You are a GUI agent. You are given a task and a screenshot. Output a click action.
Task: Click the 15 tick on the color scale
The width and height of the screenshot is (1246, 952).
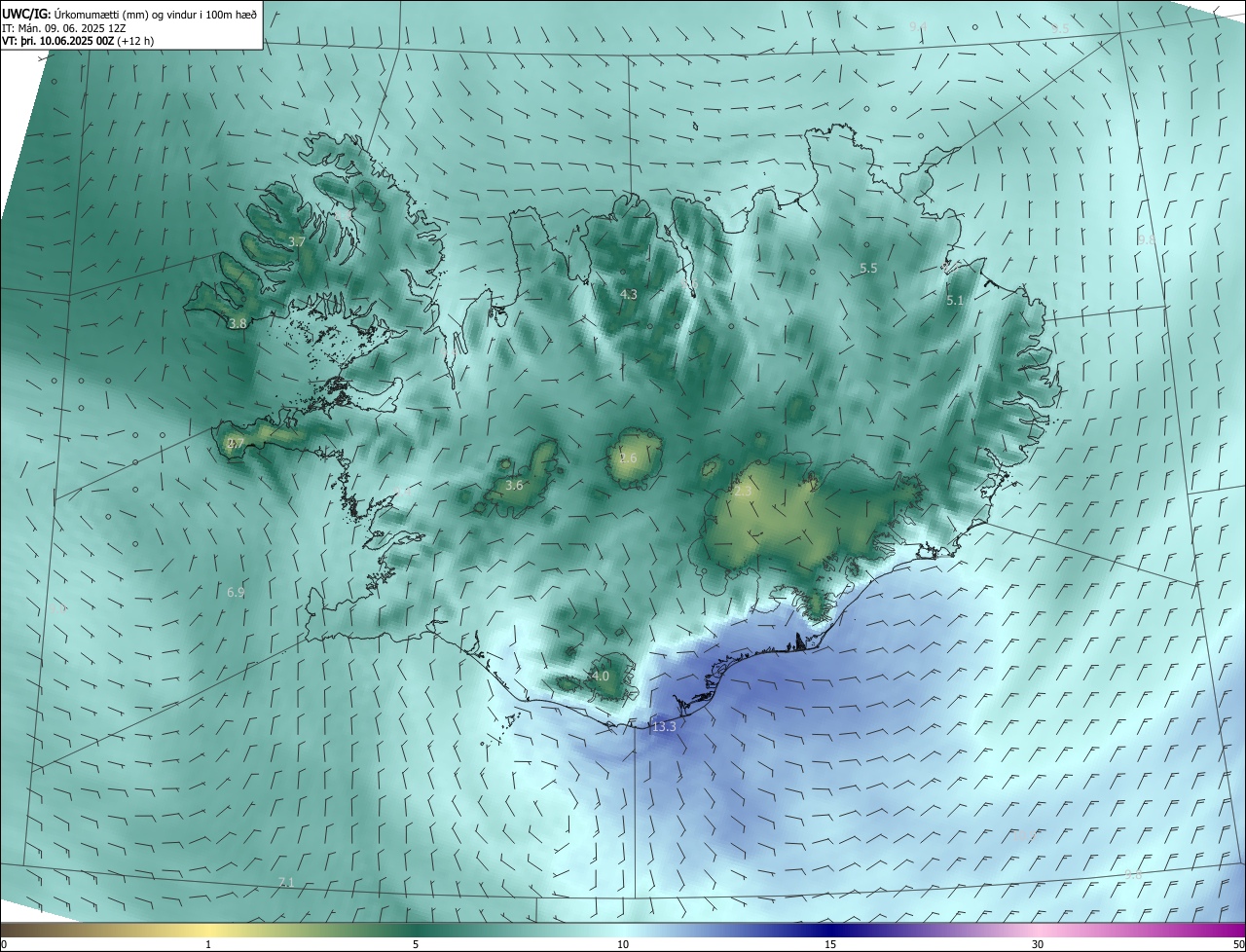tap(830, 945)
